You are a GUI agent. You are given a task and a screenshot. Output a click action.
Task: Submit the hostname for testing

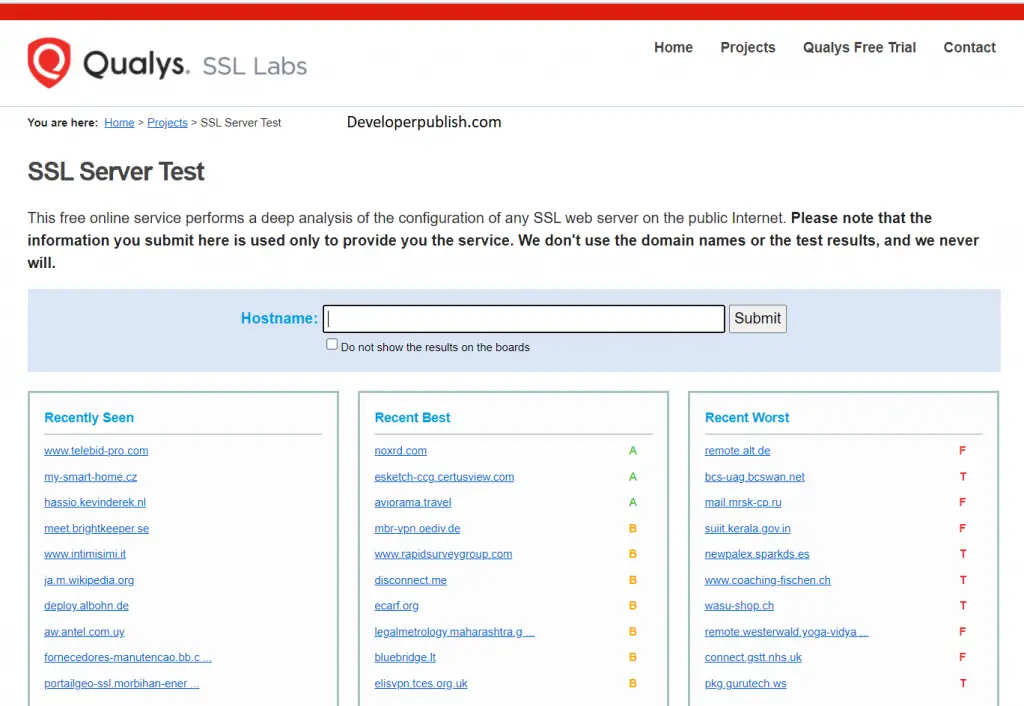[758, 319]
